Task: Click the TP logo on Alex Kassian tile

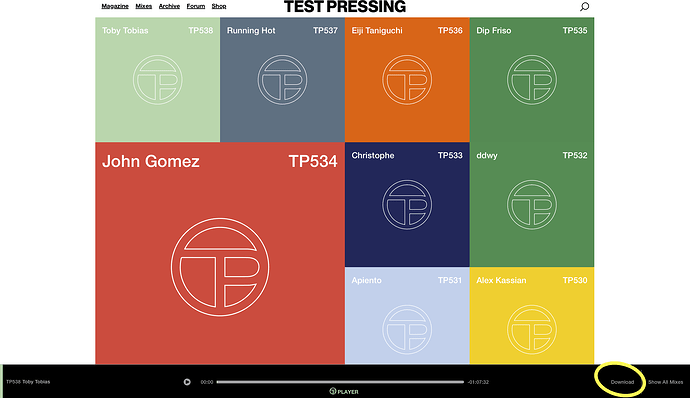Action: 532,330
